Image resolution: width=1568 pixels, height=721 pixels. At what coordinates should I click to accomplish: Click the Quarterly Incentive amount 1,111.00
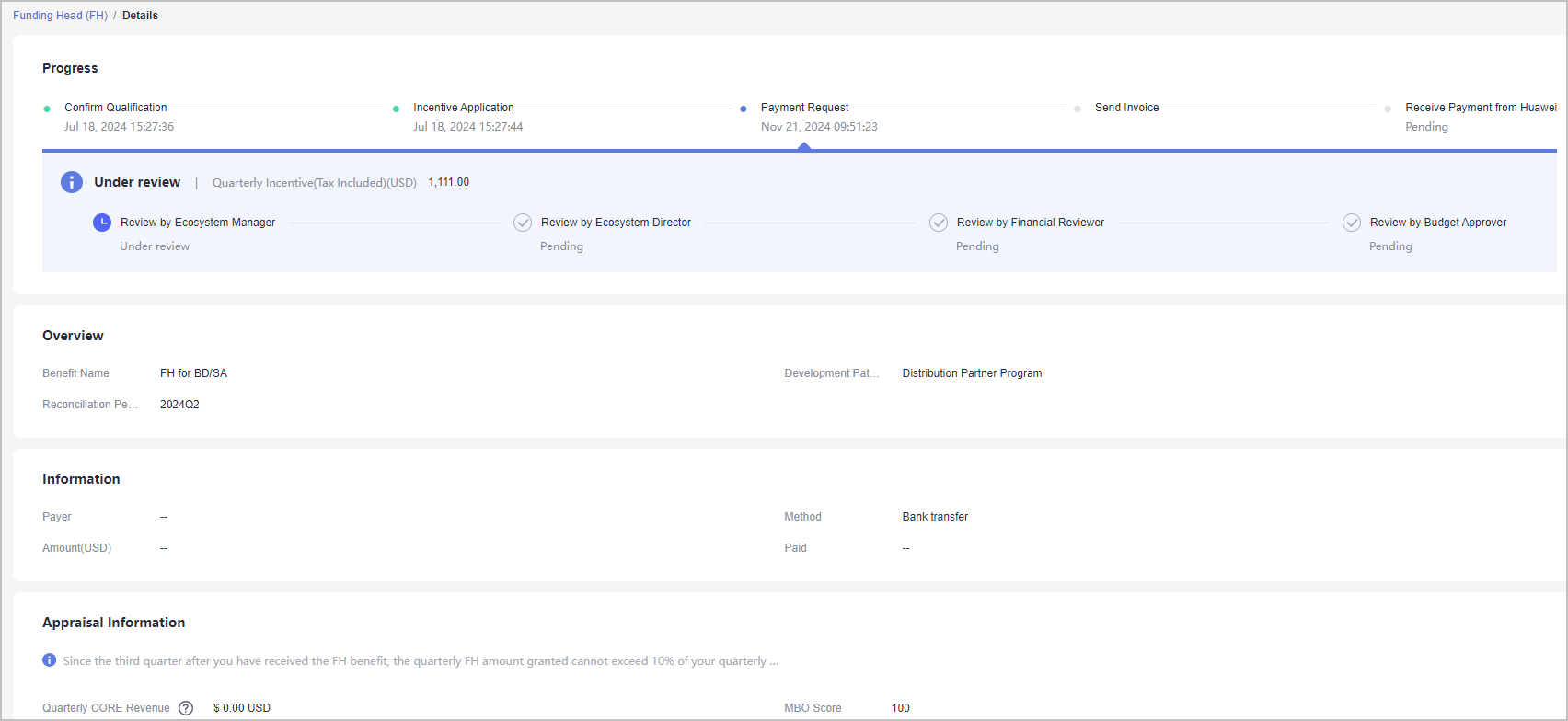448,182
